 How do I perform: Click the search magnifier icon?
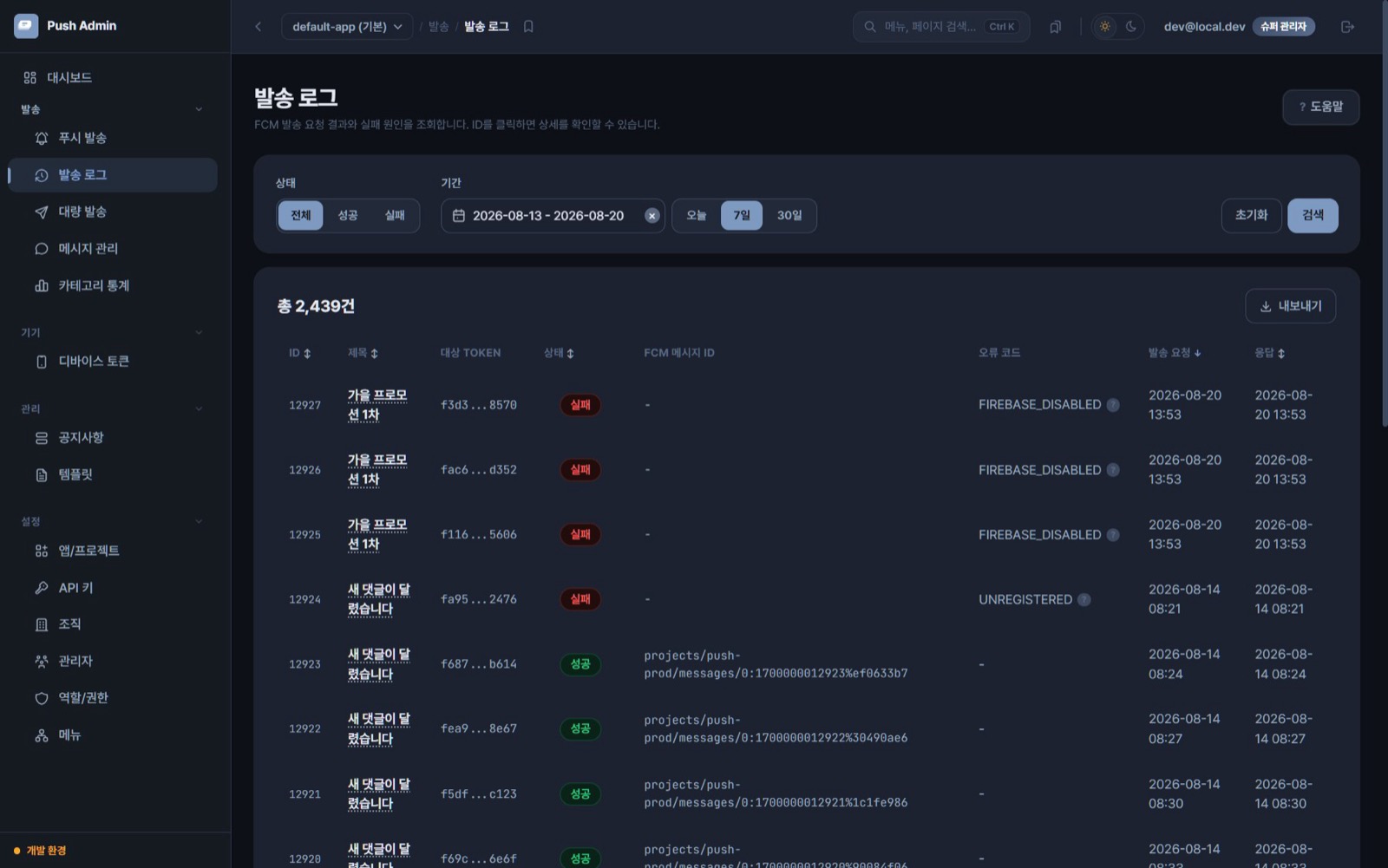(869, 27)
